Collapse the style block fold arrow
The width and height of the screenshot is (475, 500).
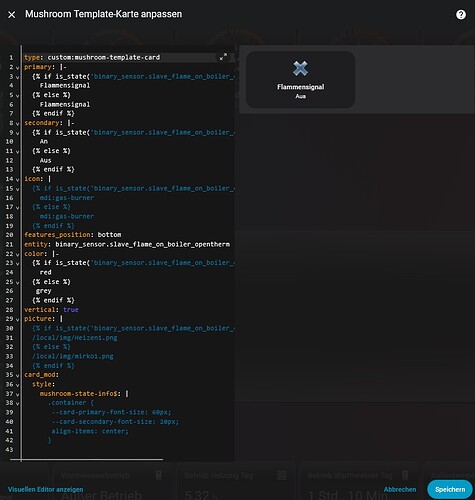click(x=18, y=385)
